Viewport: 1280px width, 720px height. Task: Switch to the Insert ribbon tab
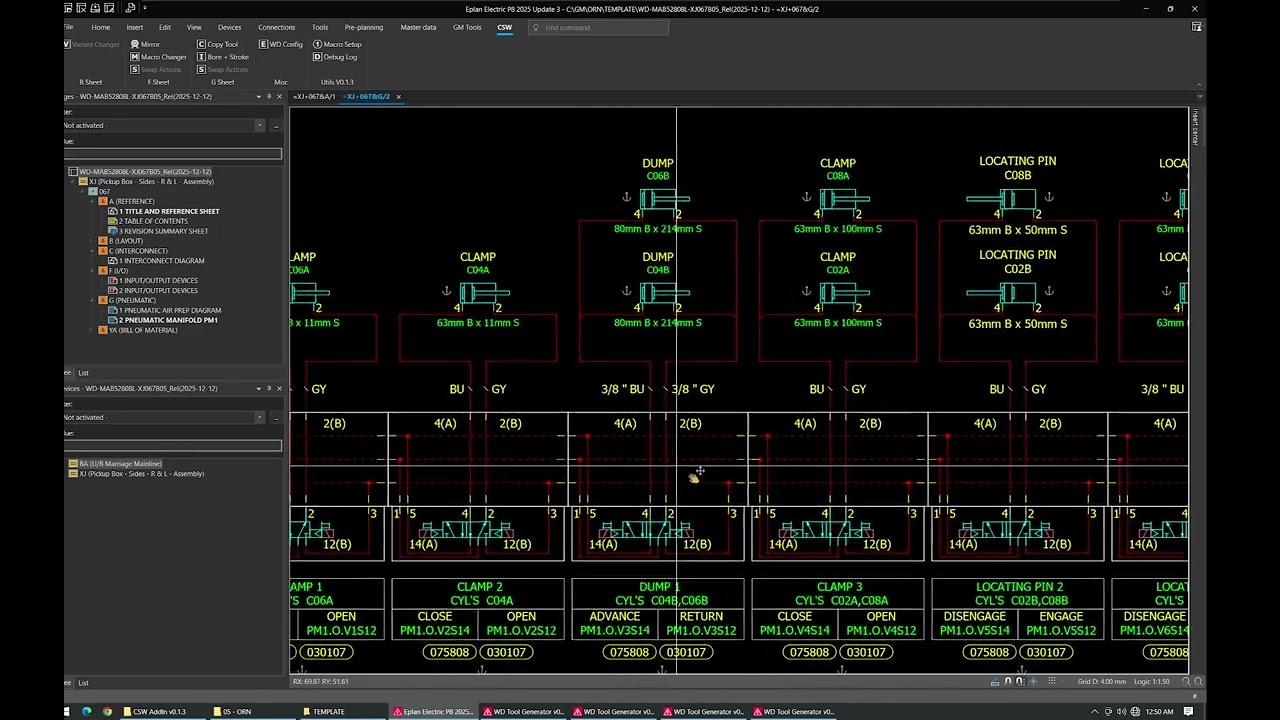(135, 28)
